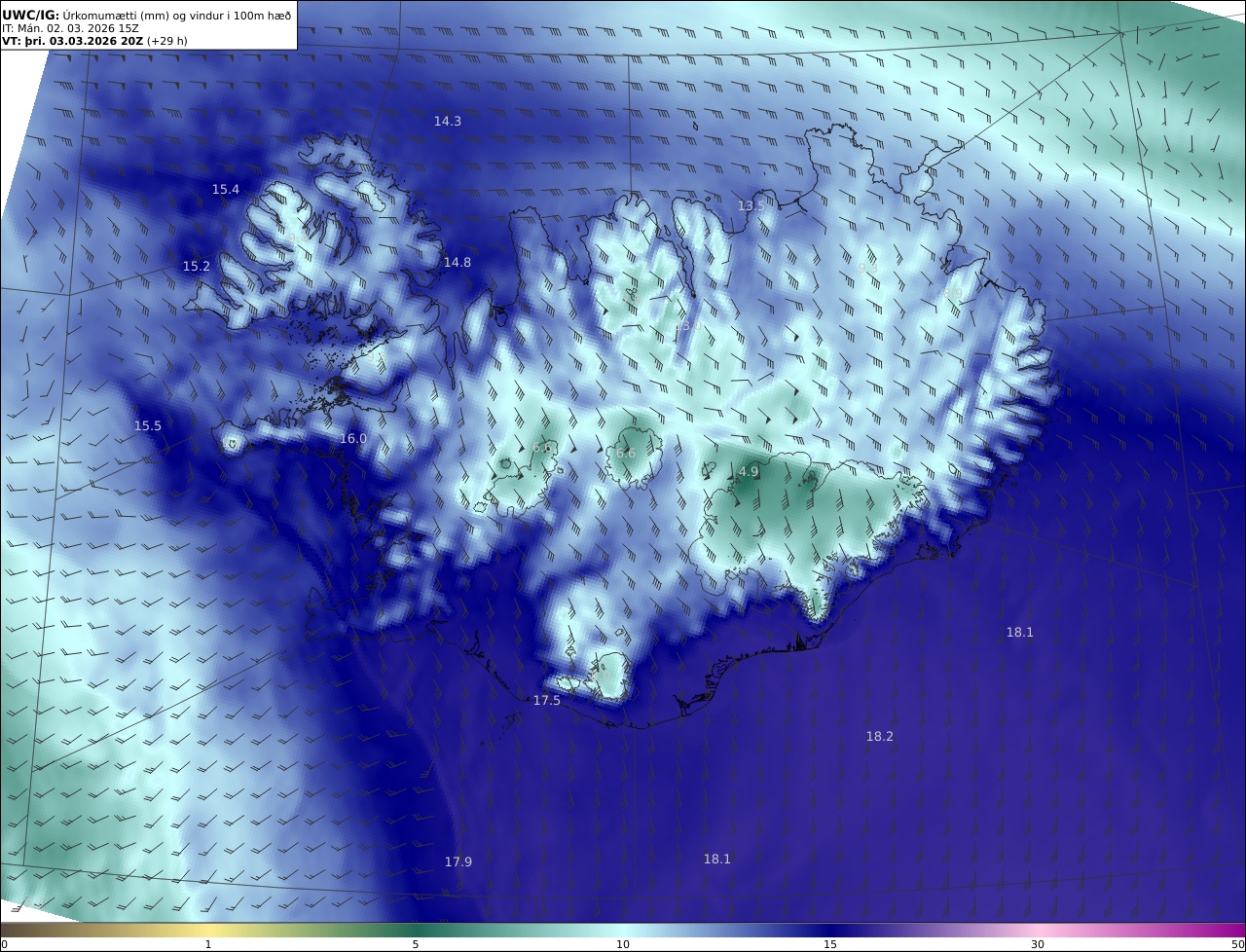
Task: Select the 14.8 value label
Action: [x=458, y=263]
